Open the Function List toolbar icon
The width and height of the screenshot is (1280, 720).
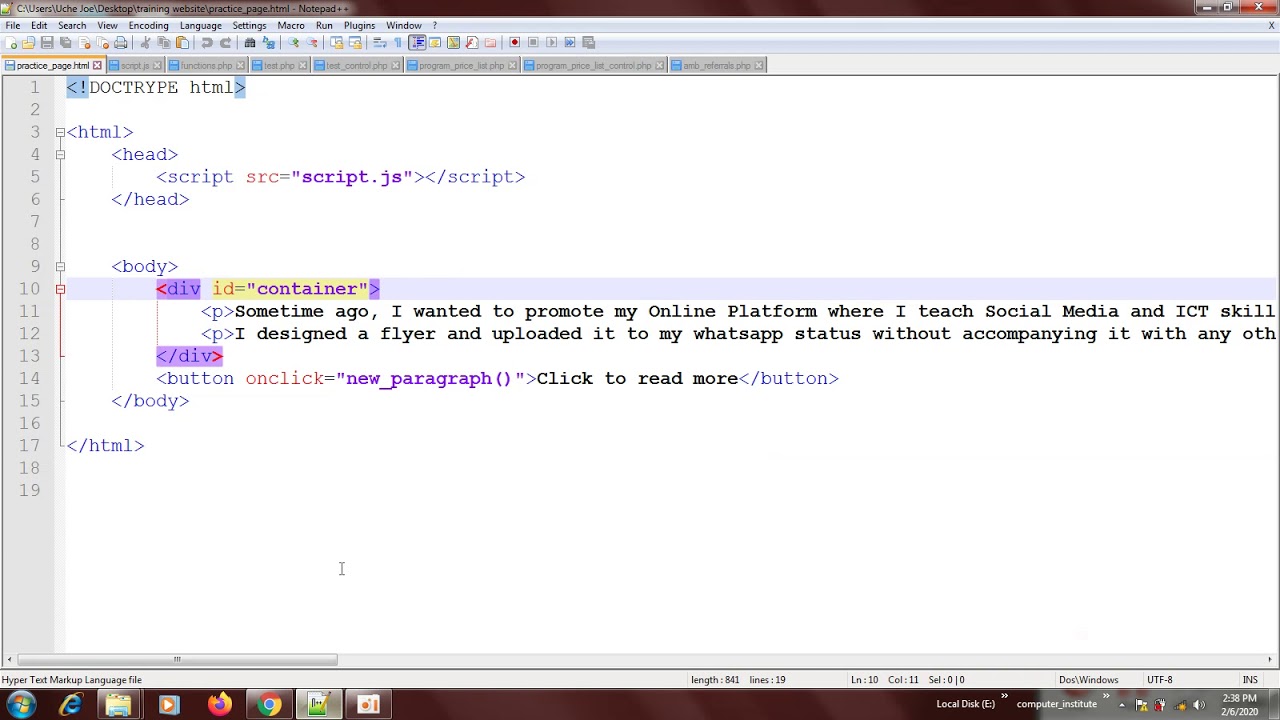click(472, 42)
